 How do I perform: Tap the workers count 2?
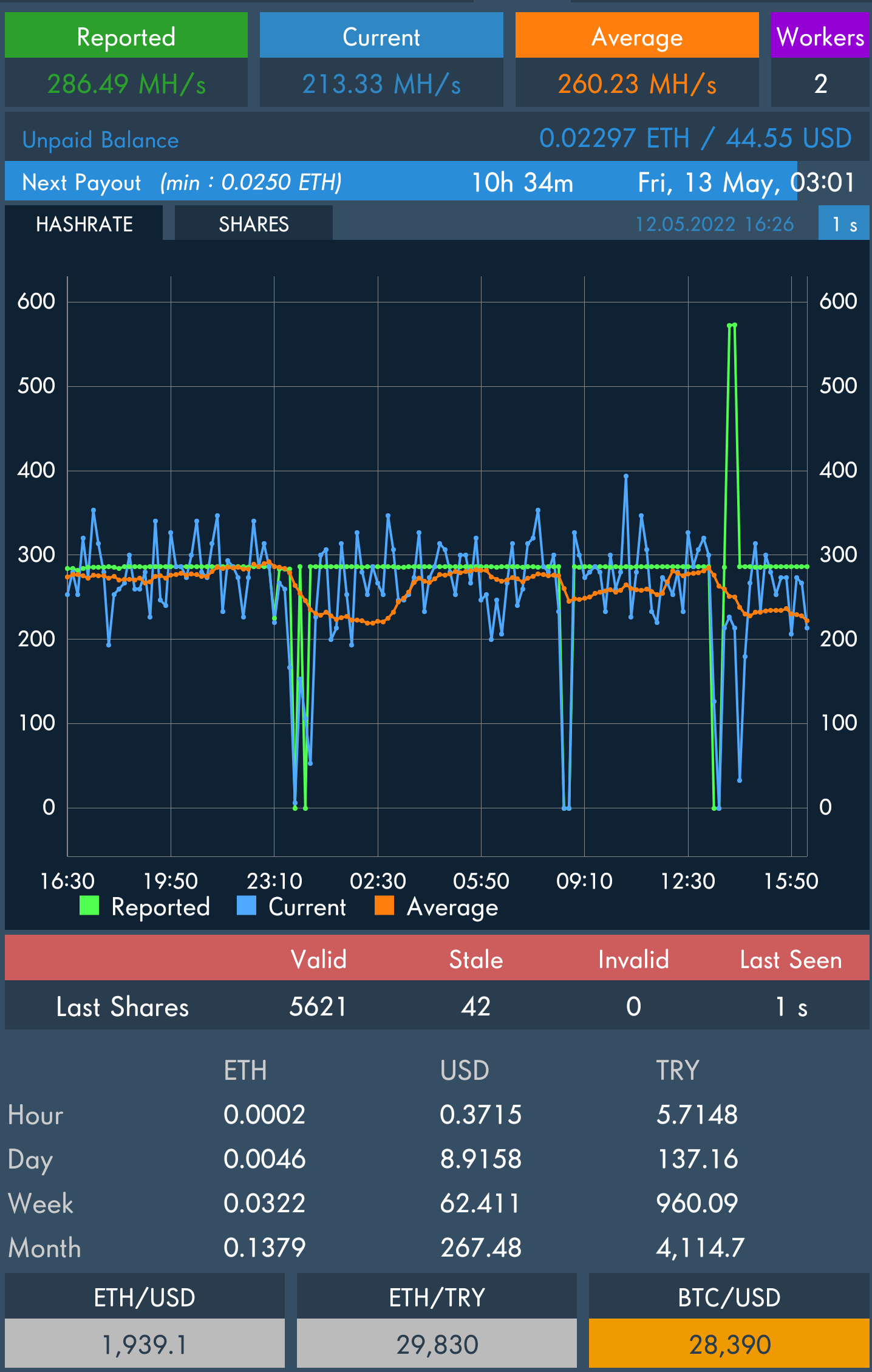click(820, 84)
